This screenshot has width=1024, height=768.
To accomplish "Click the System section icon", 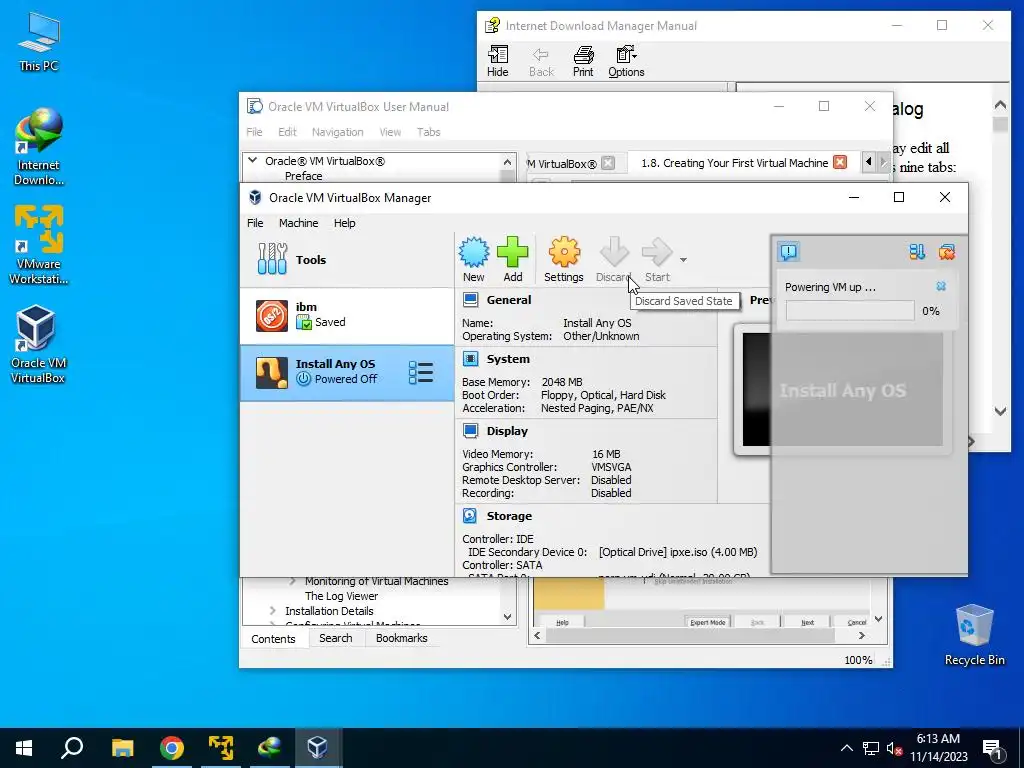I will 470,359.
